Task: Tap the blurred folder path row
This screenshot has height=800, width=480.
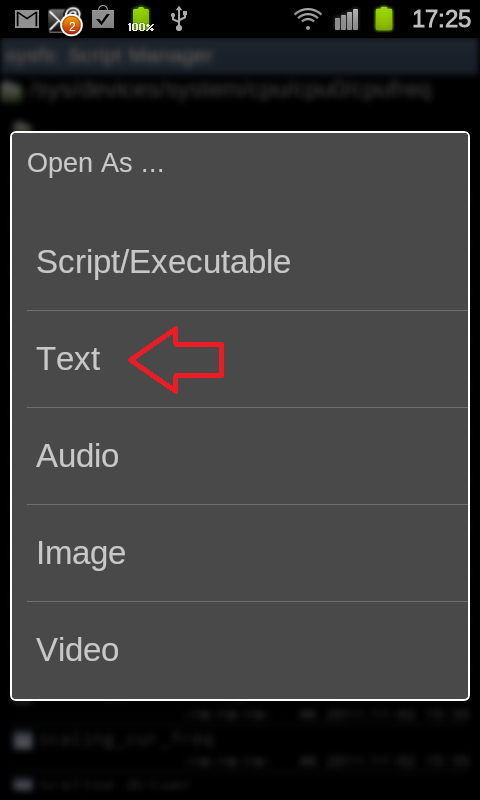Action: pyautogui.click(x=240, y=90)
